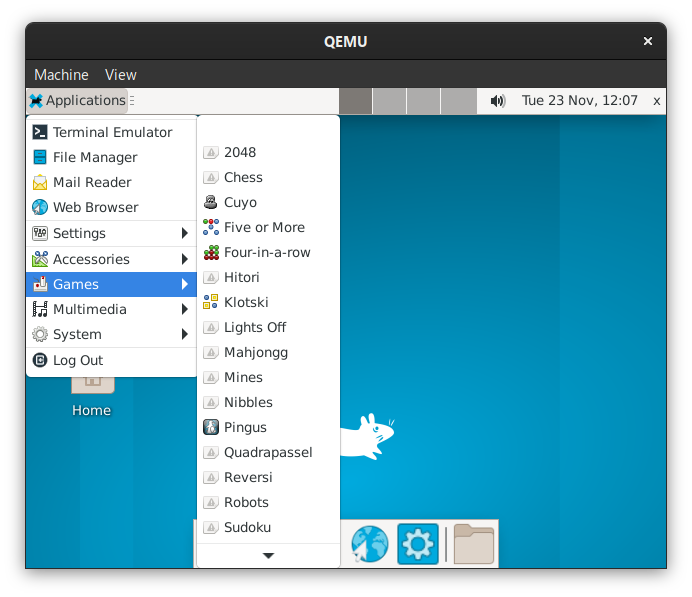
Task: Click the Mail Reader envelope icon
Action: point(40,182)
